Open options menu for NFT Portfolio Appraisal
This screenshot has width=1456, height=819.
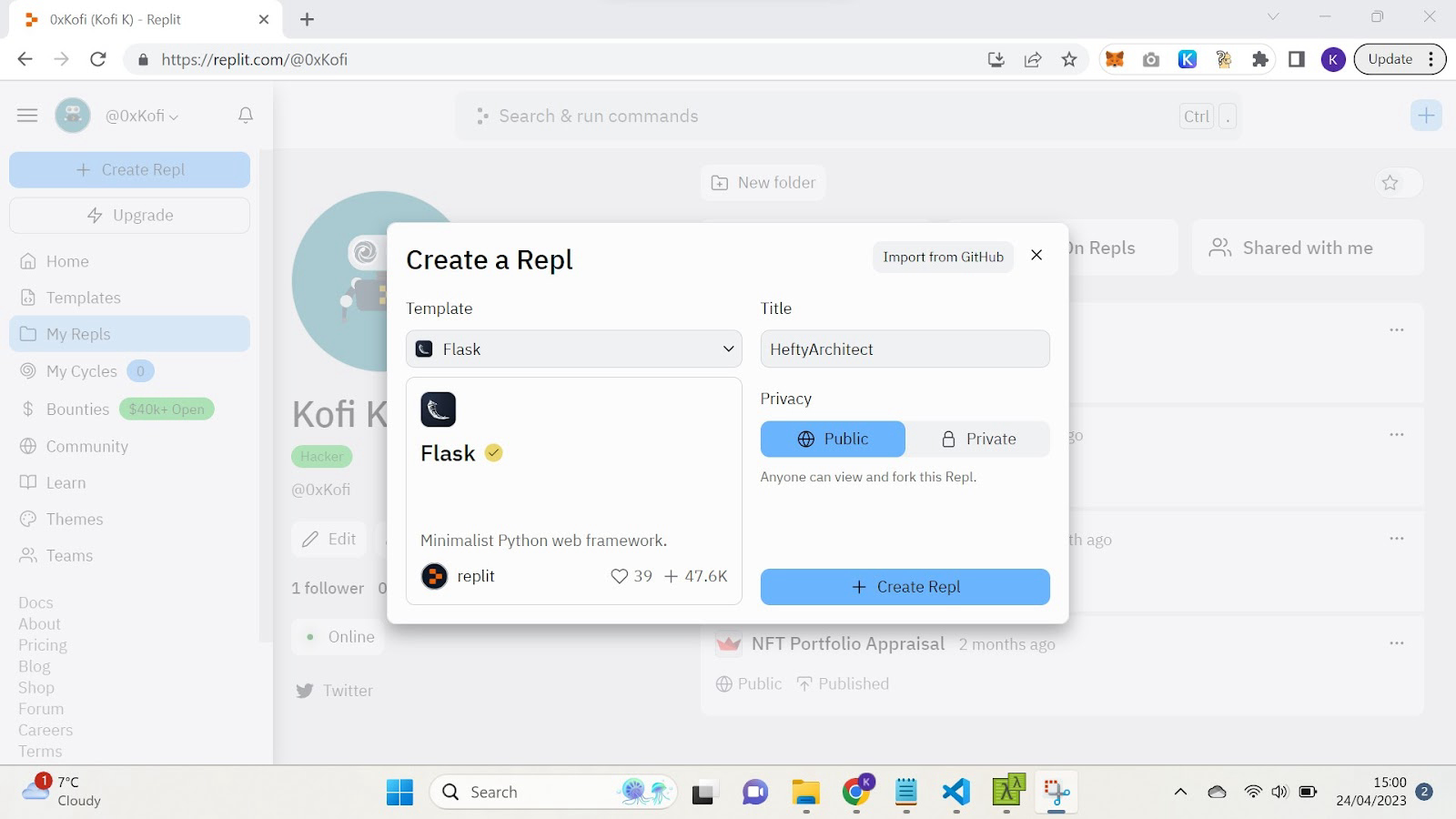pyautogui.click(x=1396, y=643)
